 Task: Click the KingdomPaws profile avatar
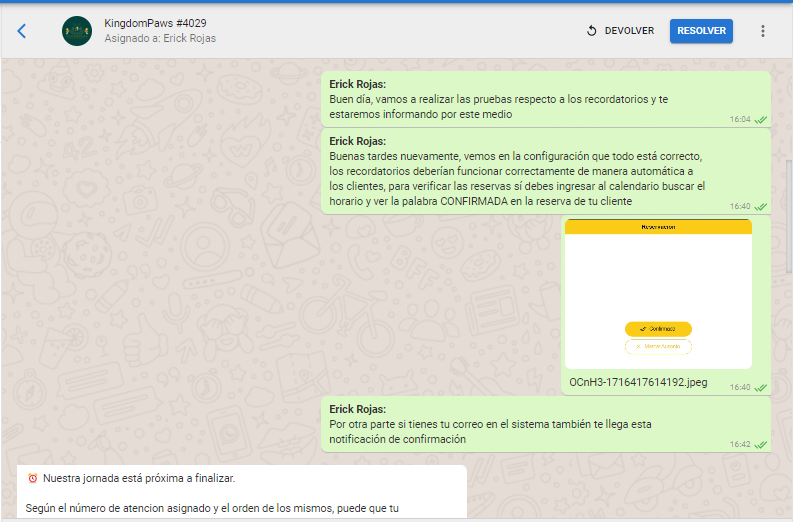[76, 31]
